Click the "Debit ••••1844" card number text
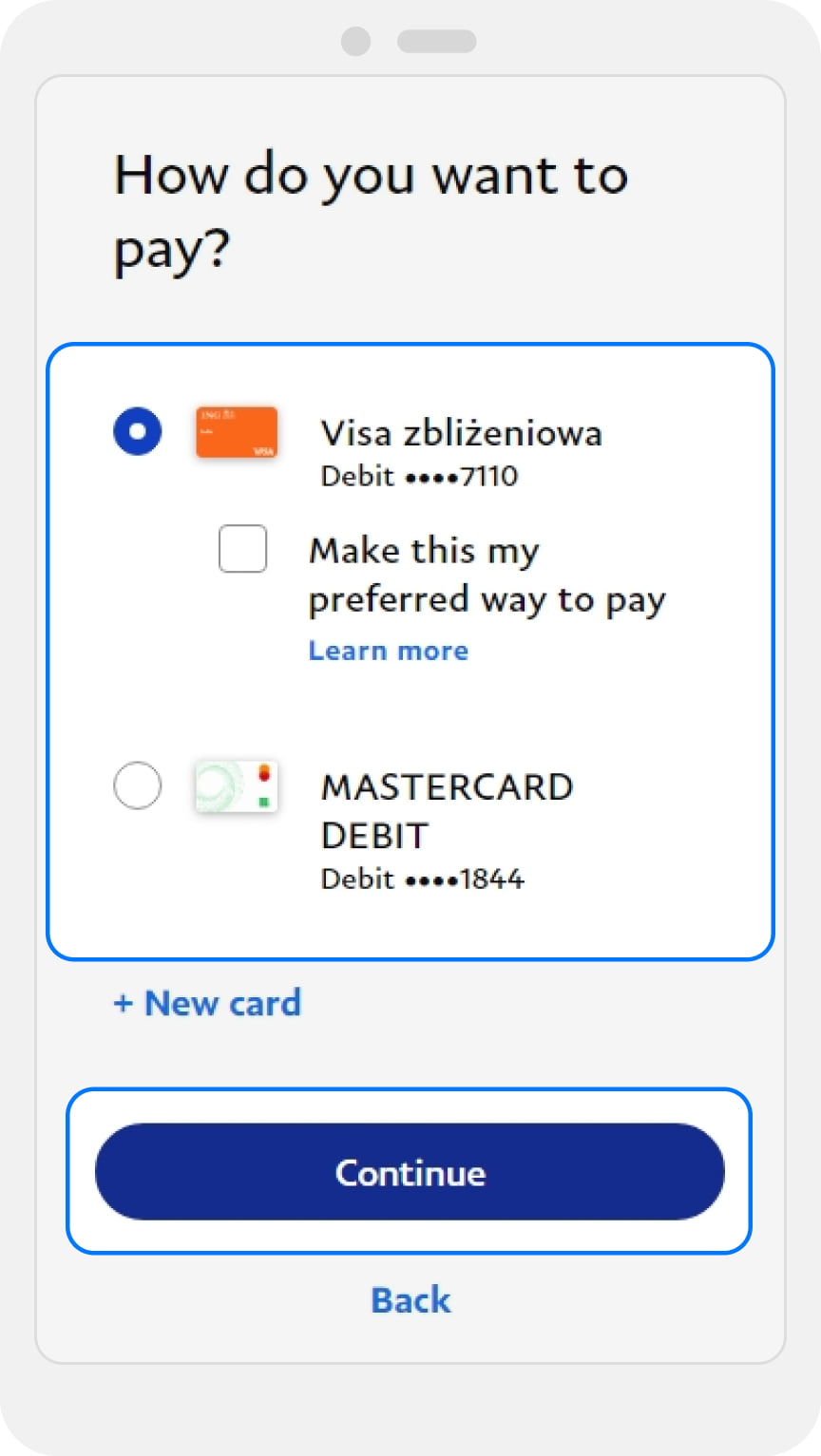Screen dimensions: 821x1456 pyautogui.click(x=422, y=879)
